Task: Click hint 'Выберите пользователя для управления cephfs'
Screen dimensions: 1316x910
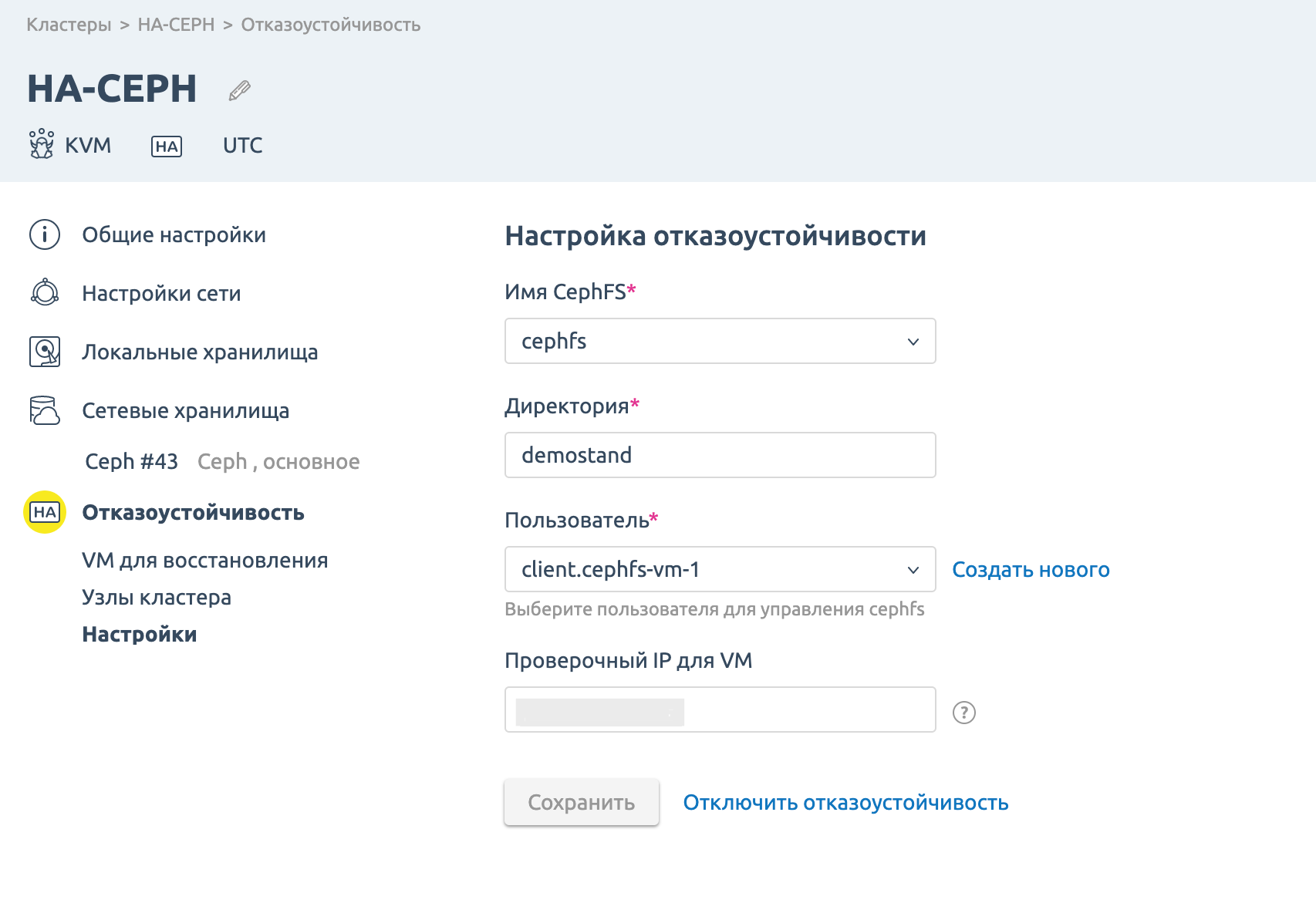Action: (x=714, y=609)
